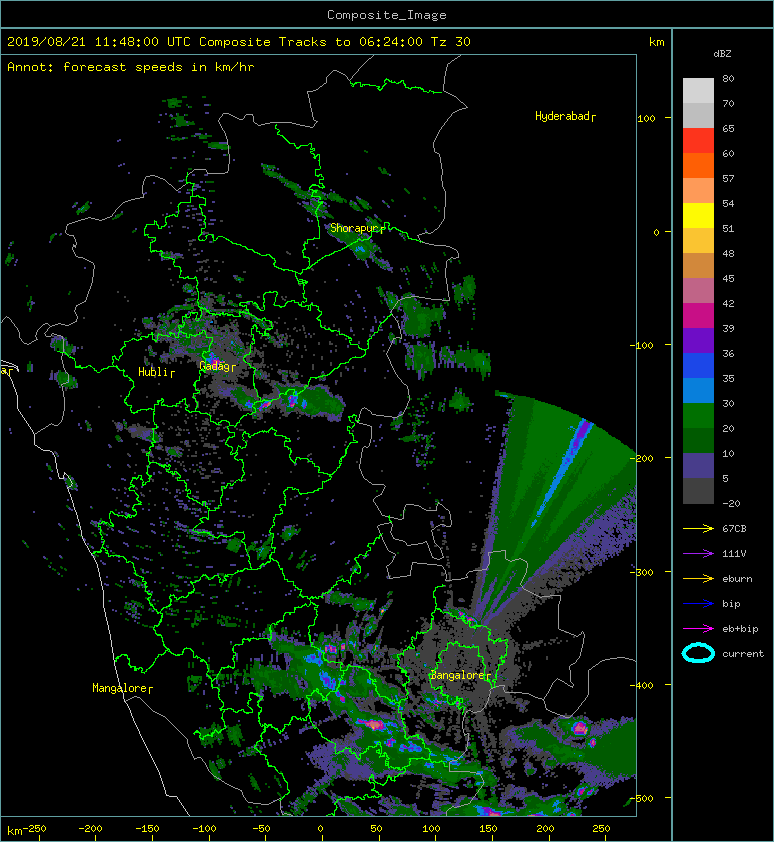Screen dimensions: 774x842
Task: Click the blue 36 dBZ color swatch
Action: (x=698, y=365)
